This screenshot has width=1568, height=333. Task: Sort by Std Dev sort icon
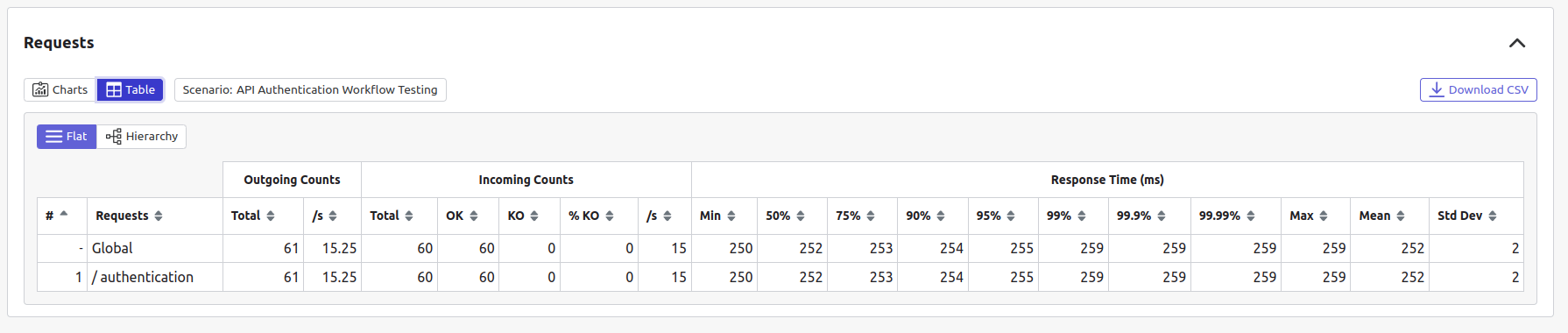1493,216
